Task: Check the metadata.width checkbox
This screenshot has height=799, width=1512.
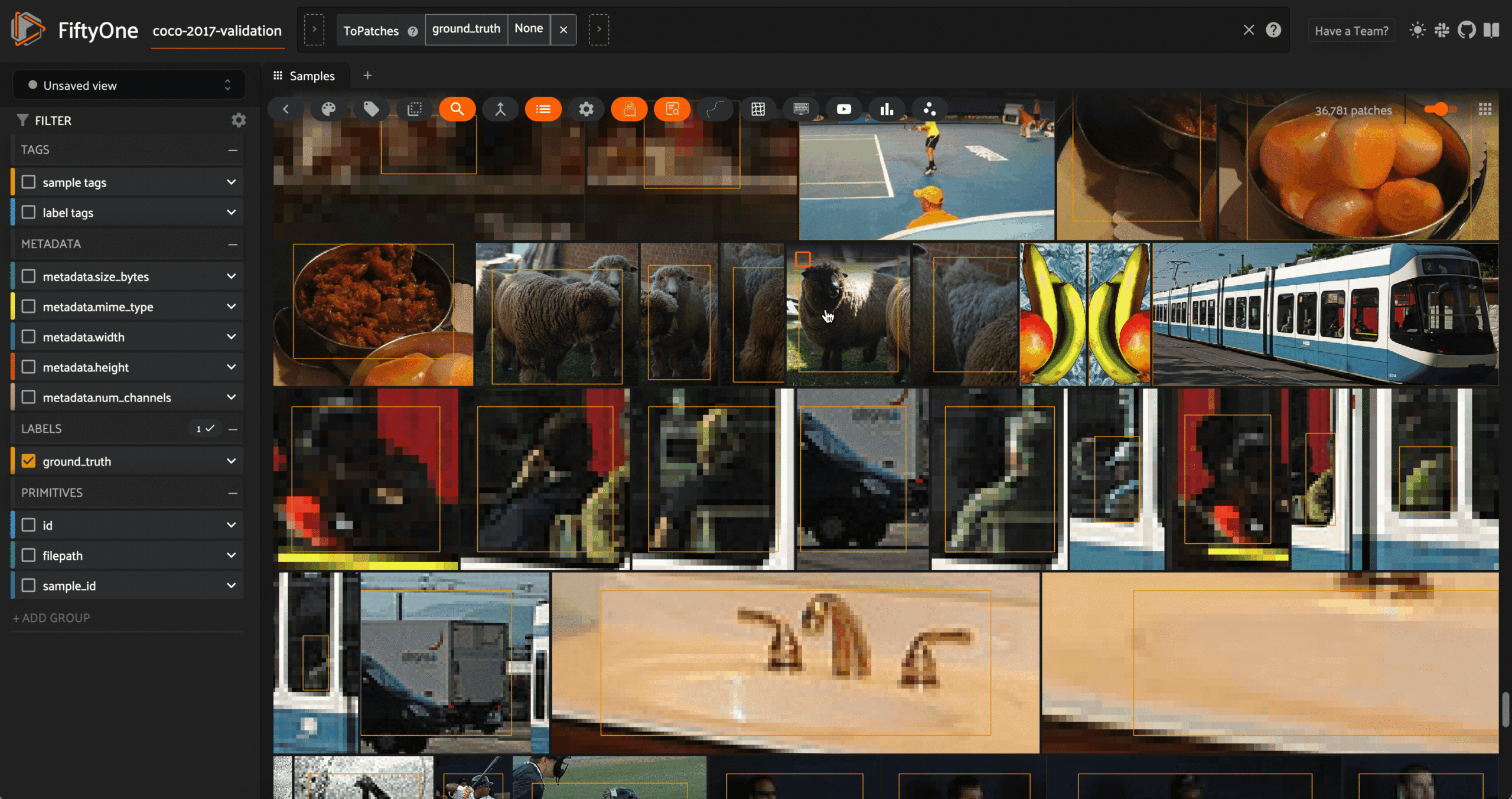Action: pos(28,337)
